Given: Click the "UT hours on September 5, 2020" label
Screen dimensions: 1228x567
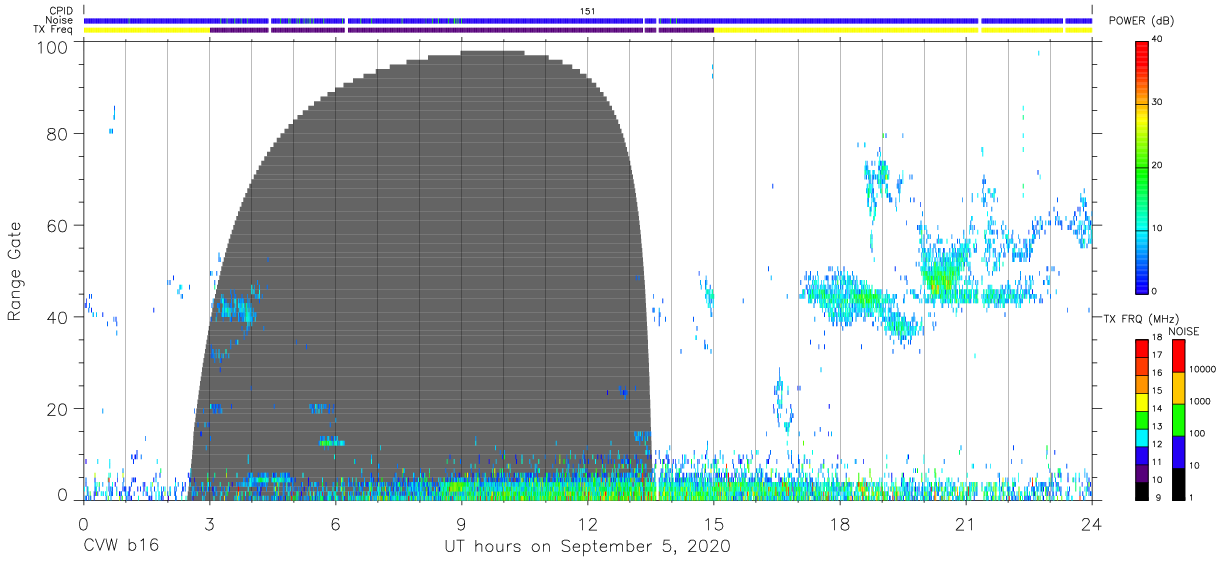Looking at the screenshot, I should (x=587, y=547).
